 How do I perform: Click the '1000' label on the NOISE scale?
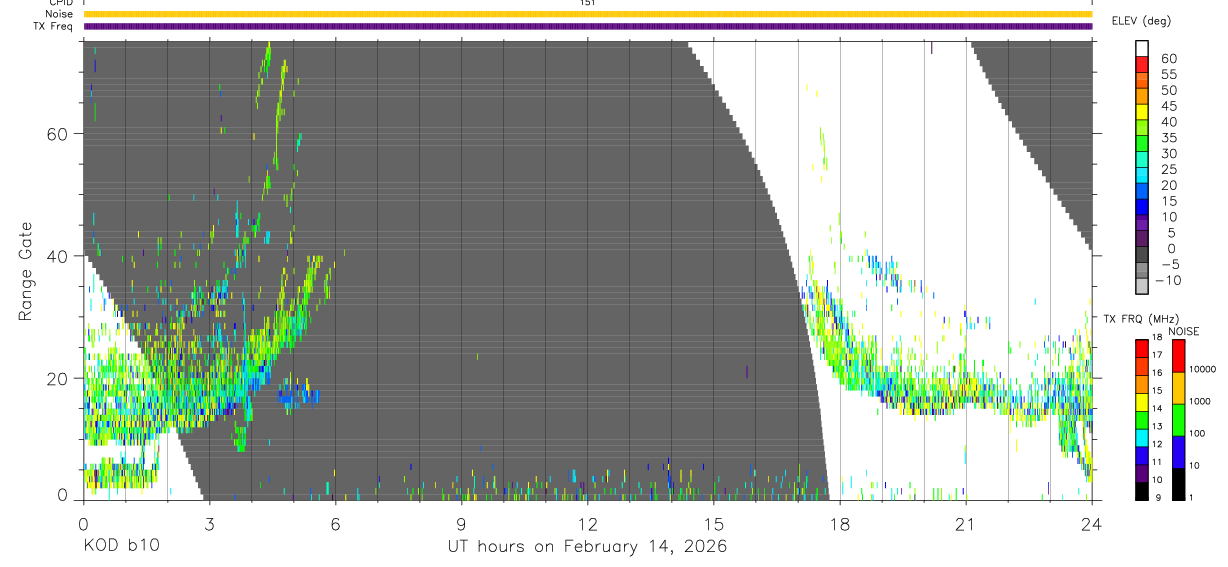[1200, 401]
